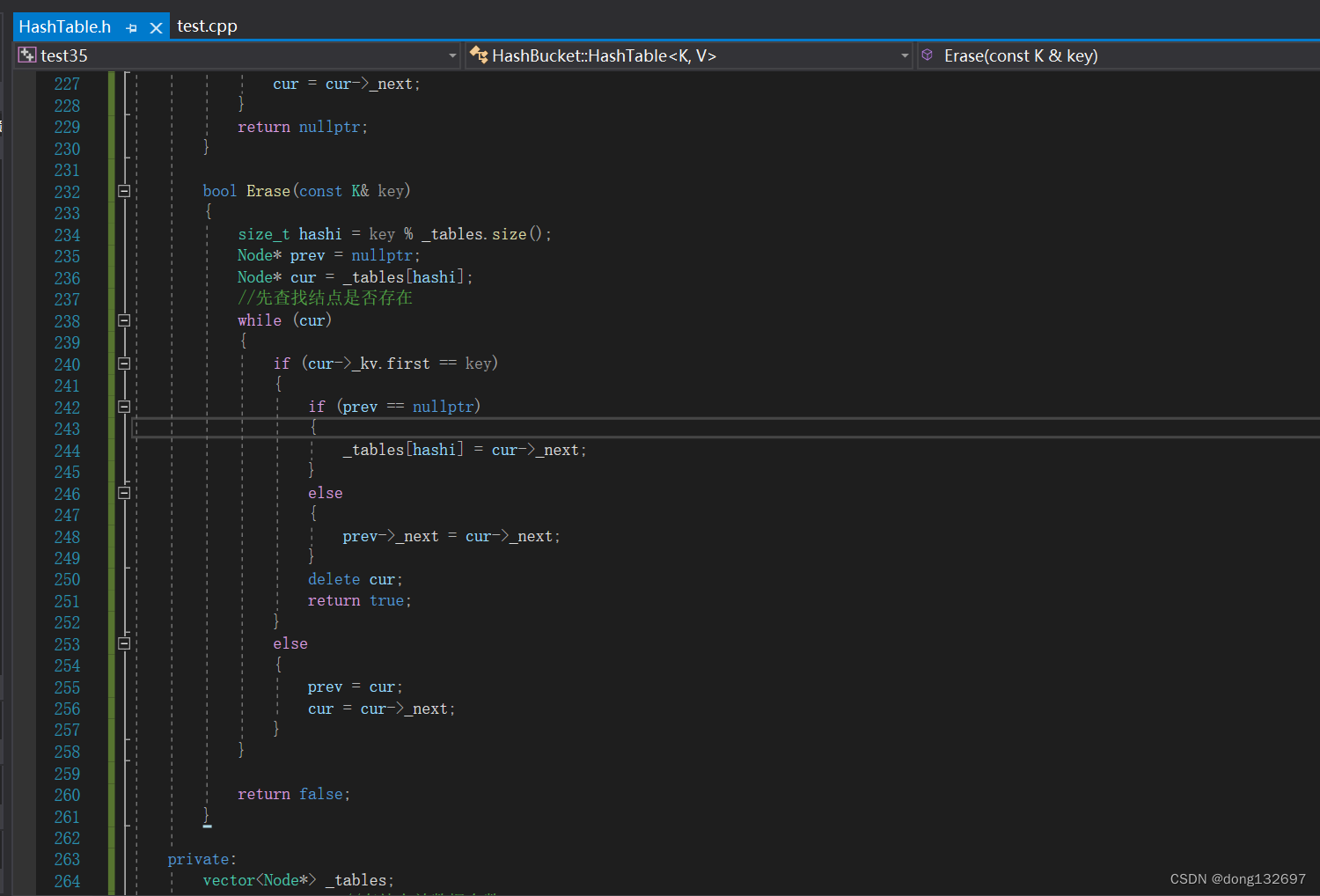Viewport: 1320px width, 896px height.
Task: Click on 'return false;' statement
Action: pyautogui.click(x=294, y=794)
